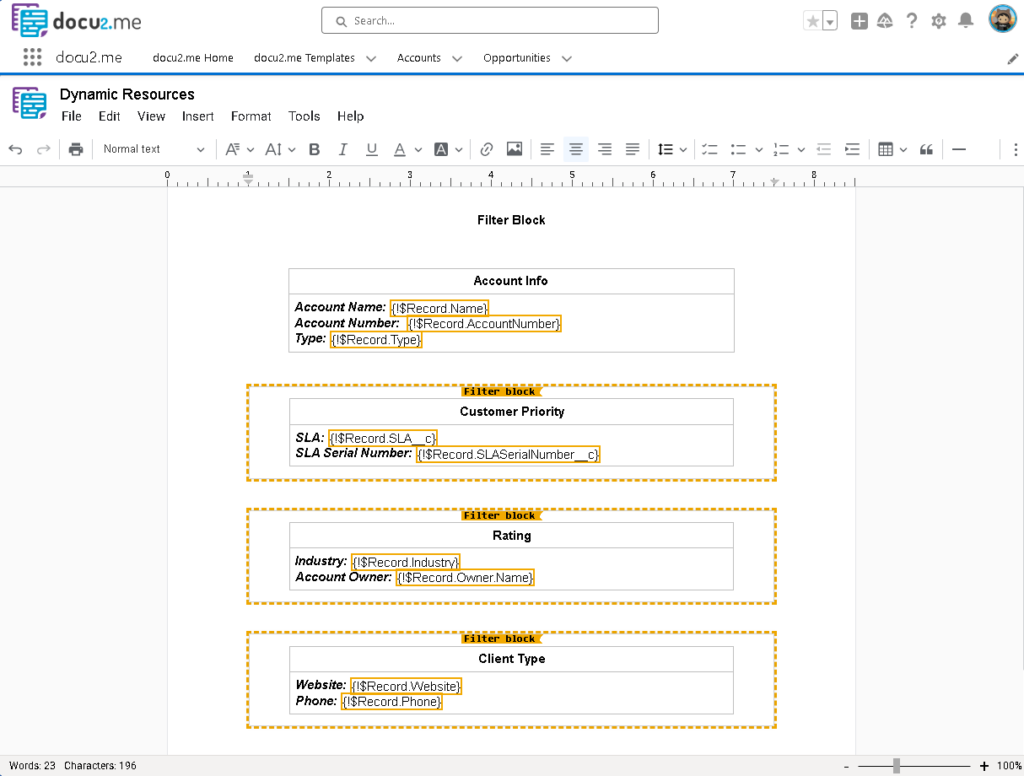The image size is (1024, 776).
Task: Open the setup gear icon
Action: [x=938, y=21]
